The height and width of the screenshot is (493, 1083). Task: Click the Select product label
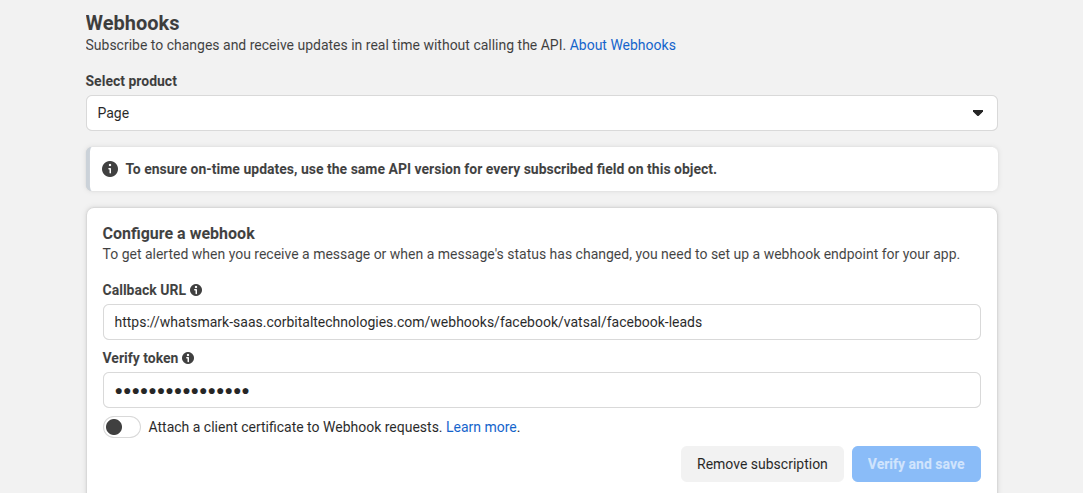(131, 81)
